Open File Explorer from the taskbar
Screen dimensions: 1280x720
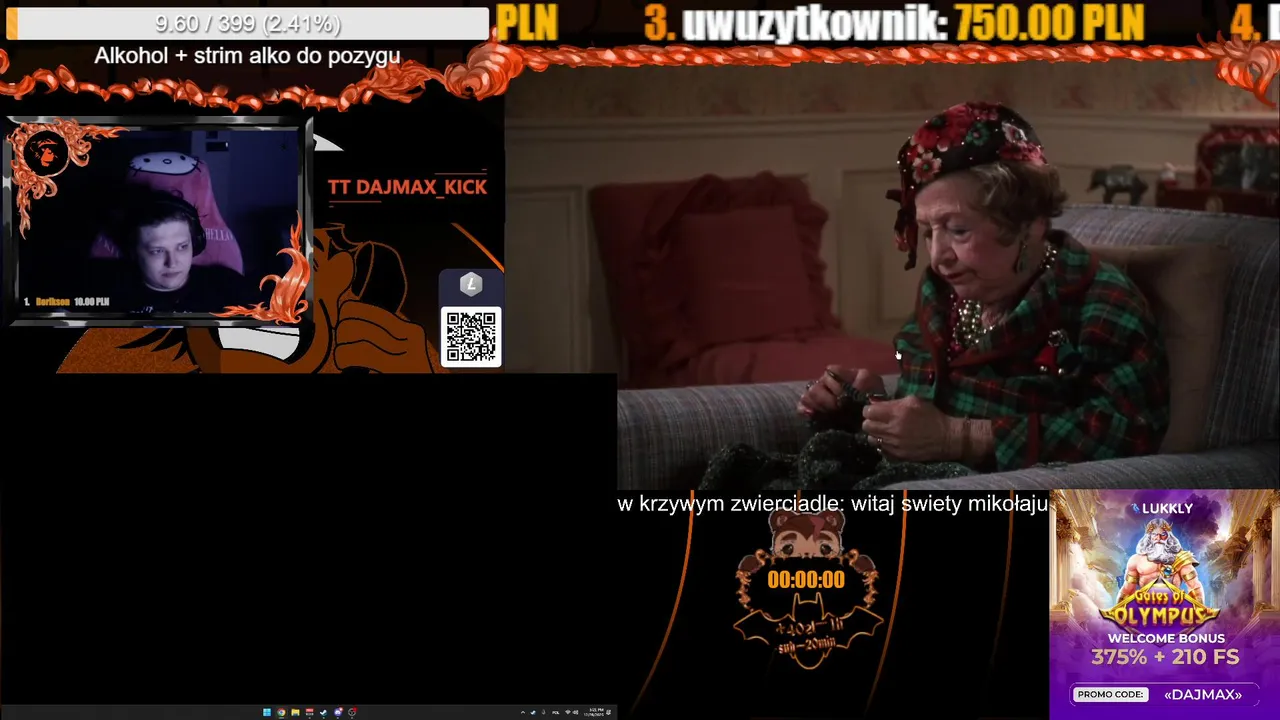tap(295, 712)
